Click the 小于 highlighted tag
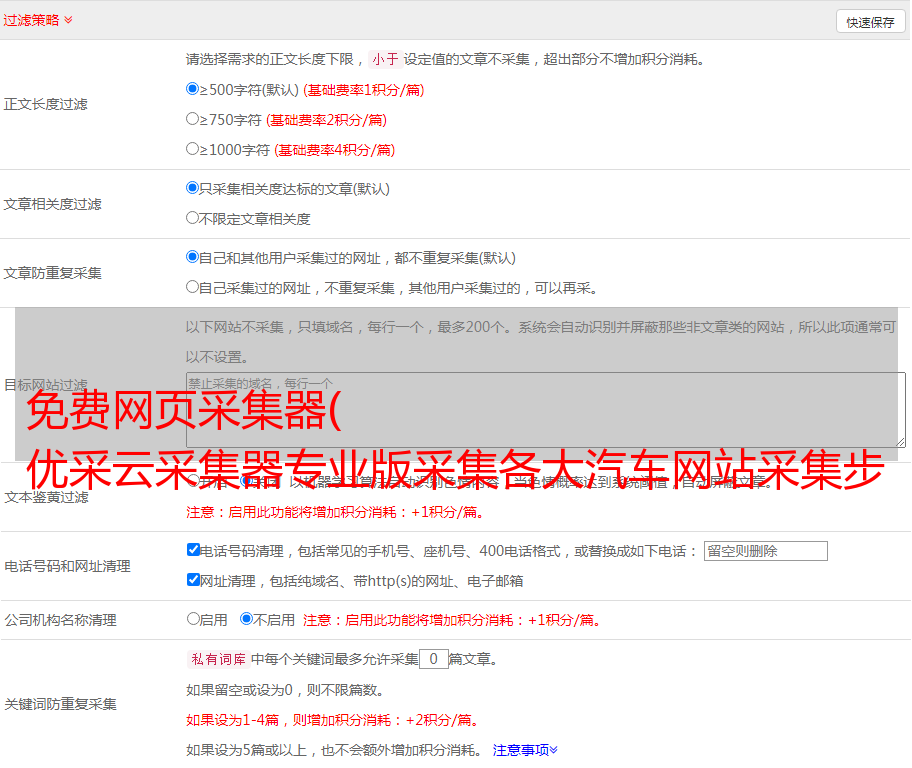This screenshot has height=768, width=912. [x=385, y=59]
